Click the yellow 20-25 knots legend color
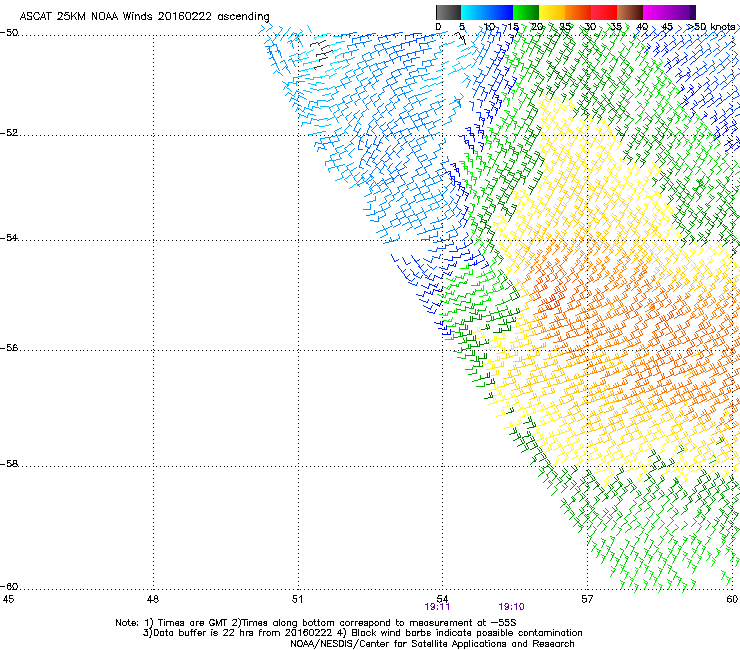The width and height of the screenshot is (740, 650). point(552,12)
